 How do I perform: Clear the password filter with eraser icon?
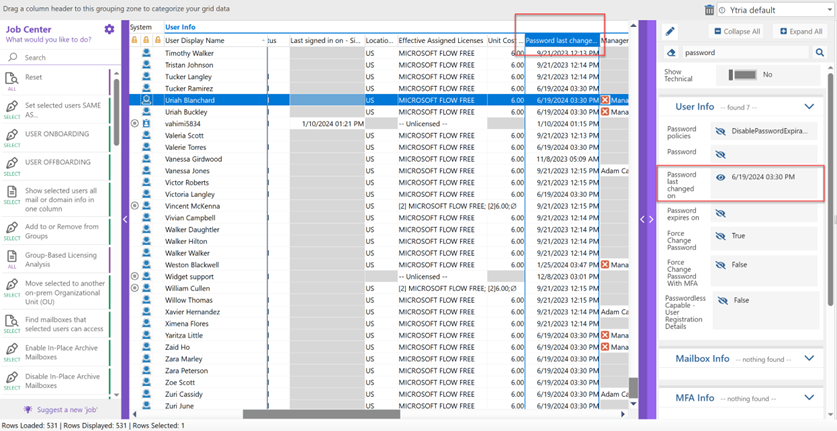pyautogui.click(x=670, y=52)
